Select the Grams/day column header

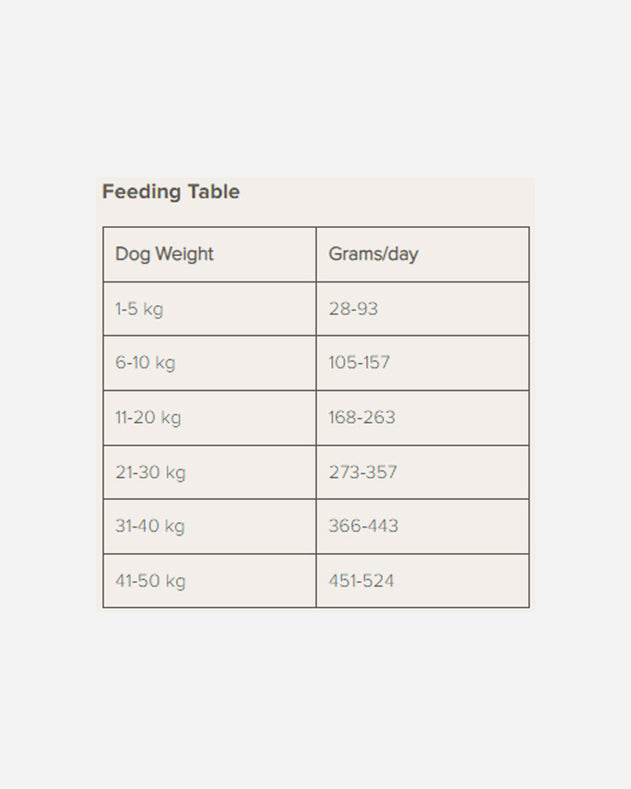373,254
